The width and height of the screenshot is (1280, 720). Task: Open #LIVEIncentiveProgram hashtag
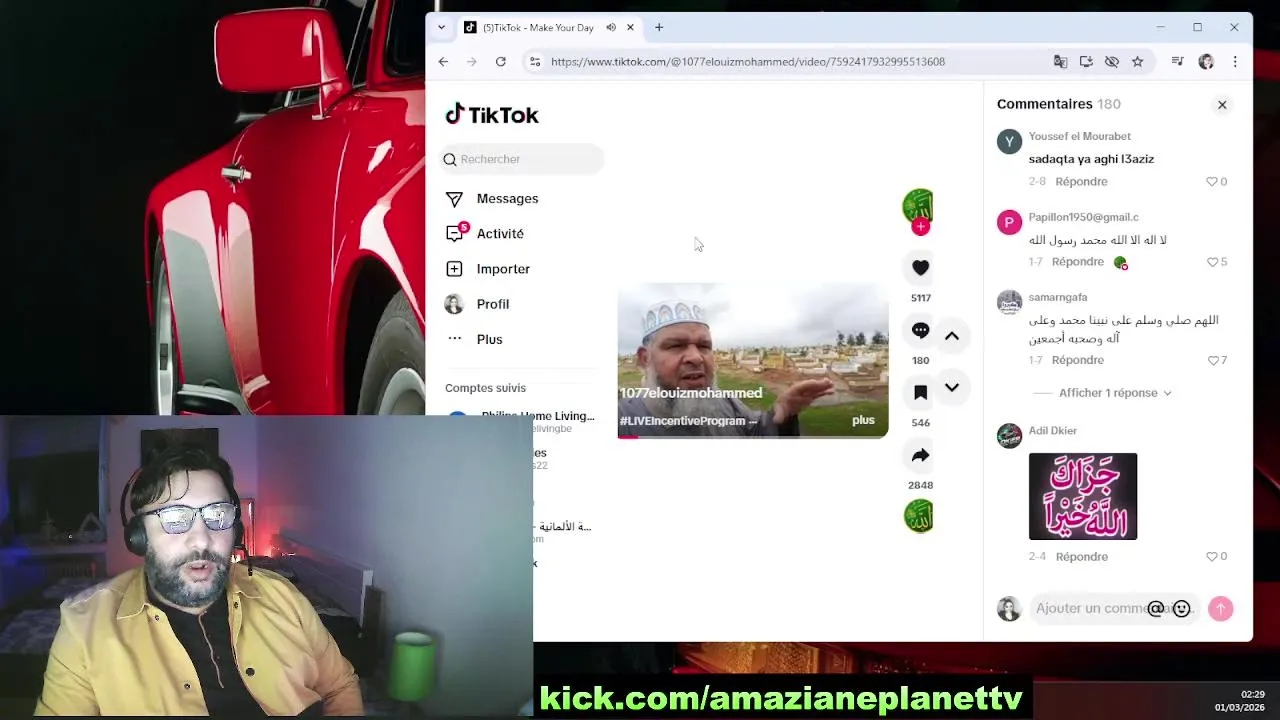[684, 421]
